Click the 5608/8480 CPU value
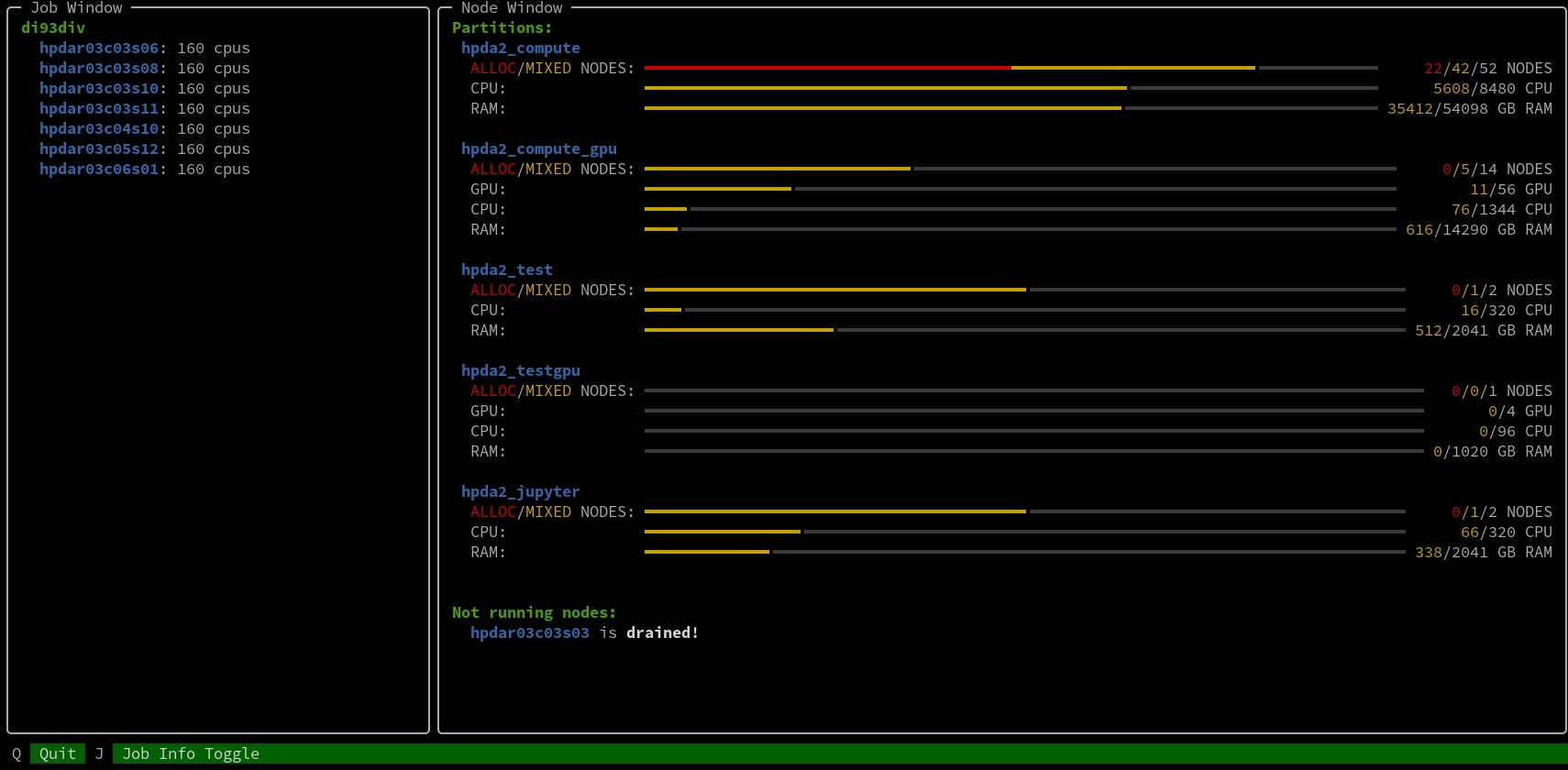 point(1493,88)
